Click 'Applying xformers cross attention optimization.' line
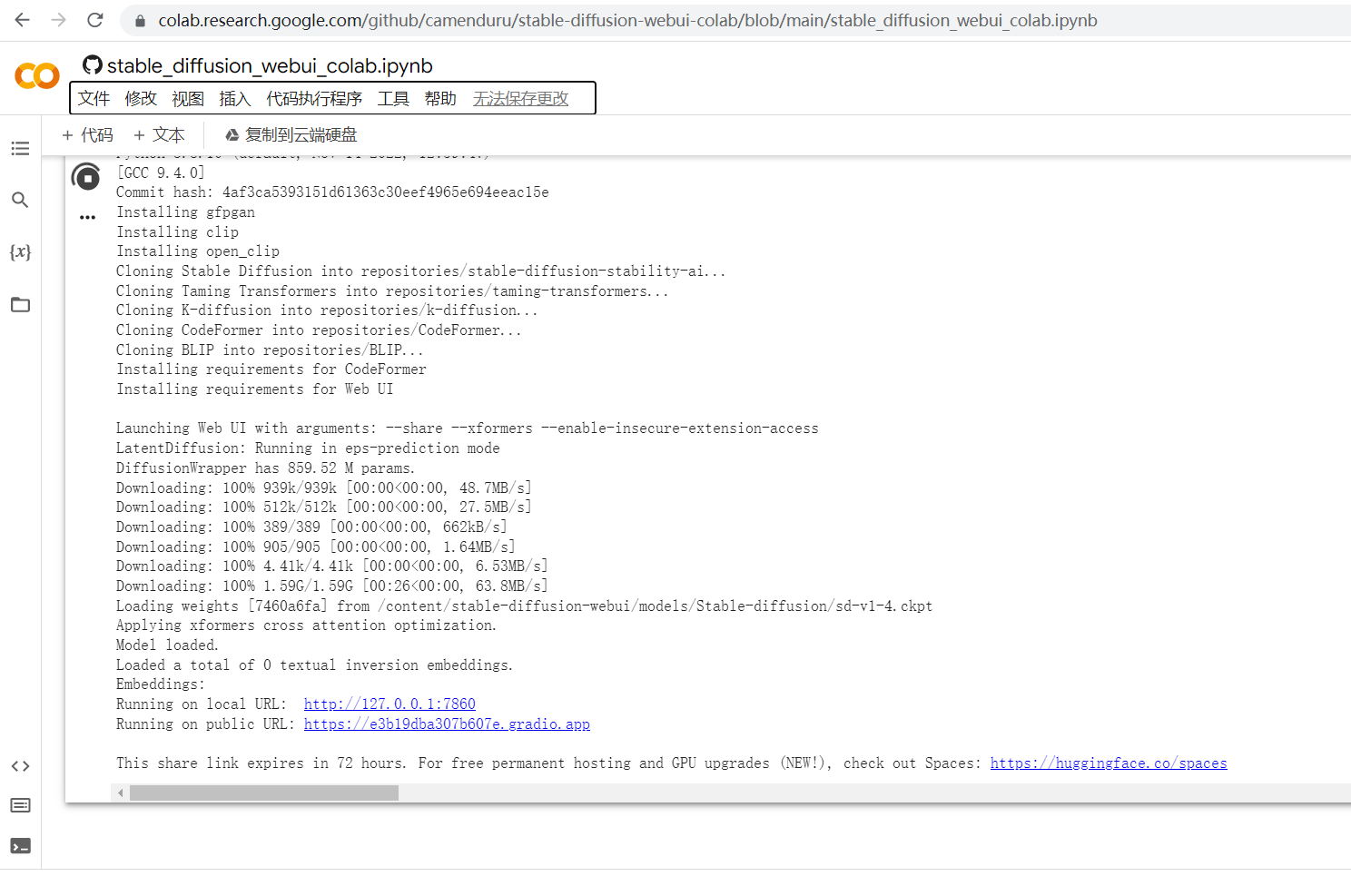The image size is (1351, 896). pos(306,625)
